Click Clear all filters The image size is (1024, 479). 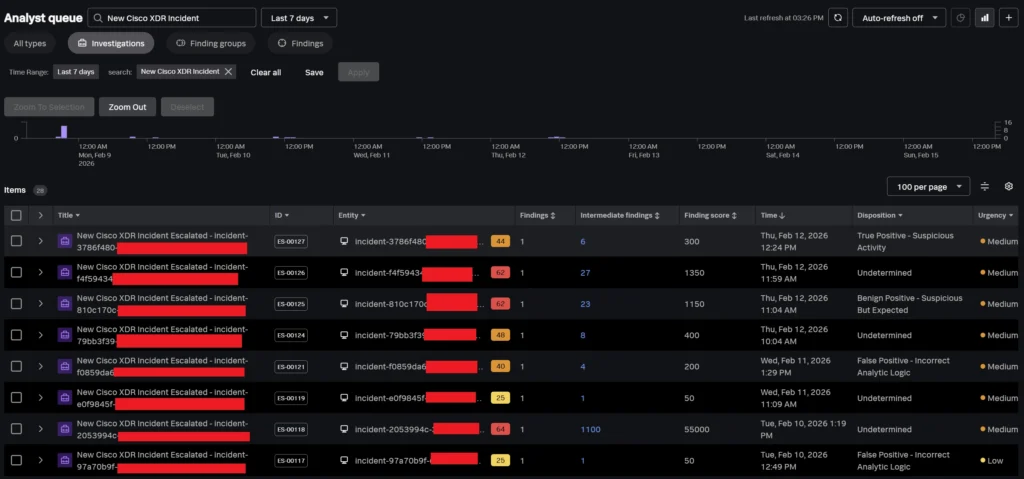pyautogui.click(x=266, y=72)
